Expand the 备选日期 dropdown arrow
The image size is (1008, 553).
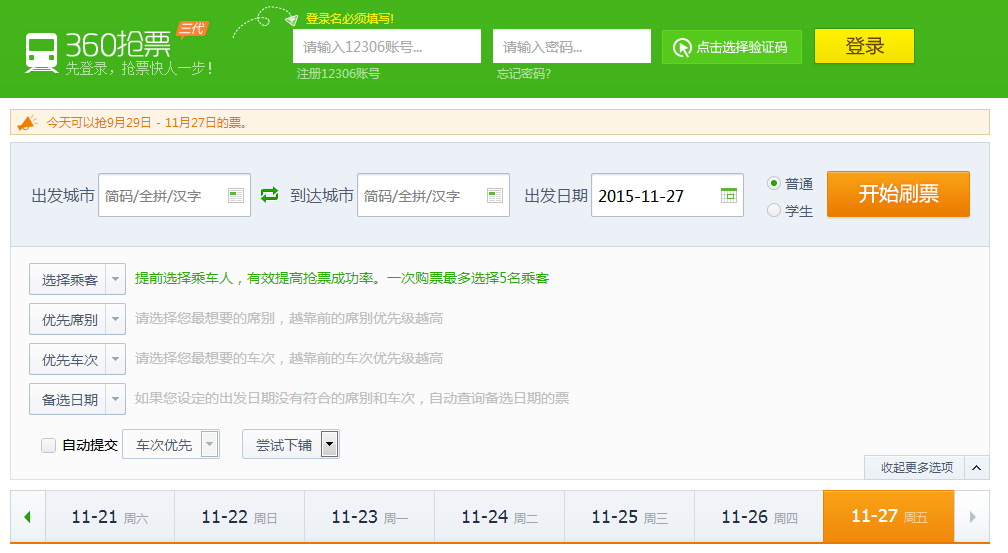(x=116, y=399)
